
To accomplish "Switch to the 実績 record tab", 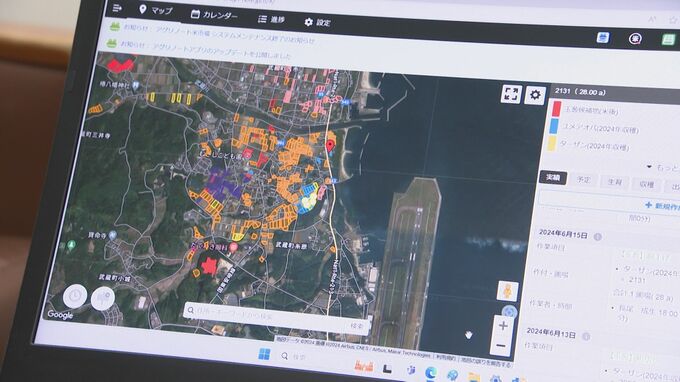I will (552, 177).
